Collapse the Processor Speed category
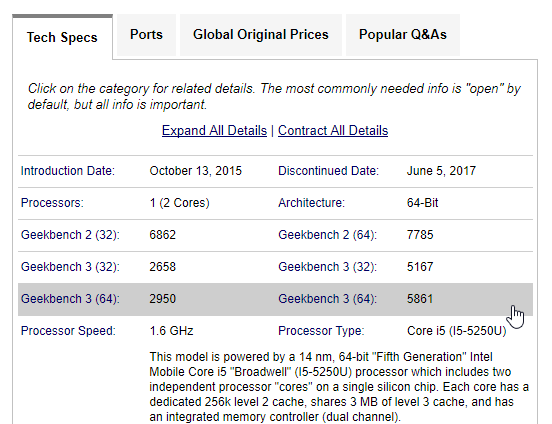Viewport: 552px width, 424px height. (68, 331)
